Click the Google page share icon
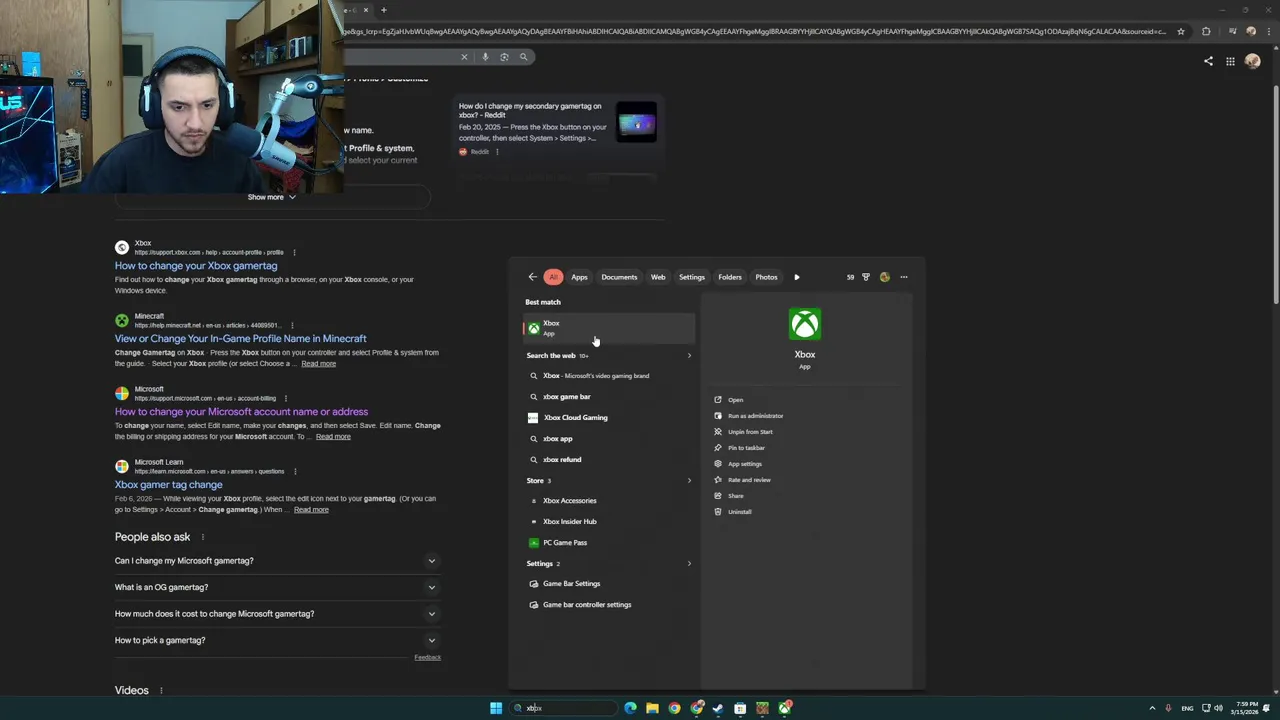This screenshot has width=1280, height=720. pos(1208,61)
